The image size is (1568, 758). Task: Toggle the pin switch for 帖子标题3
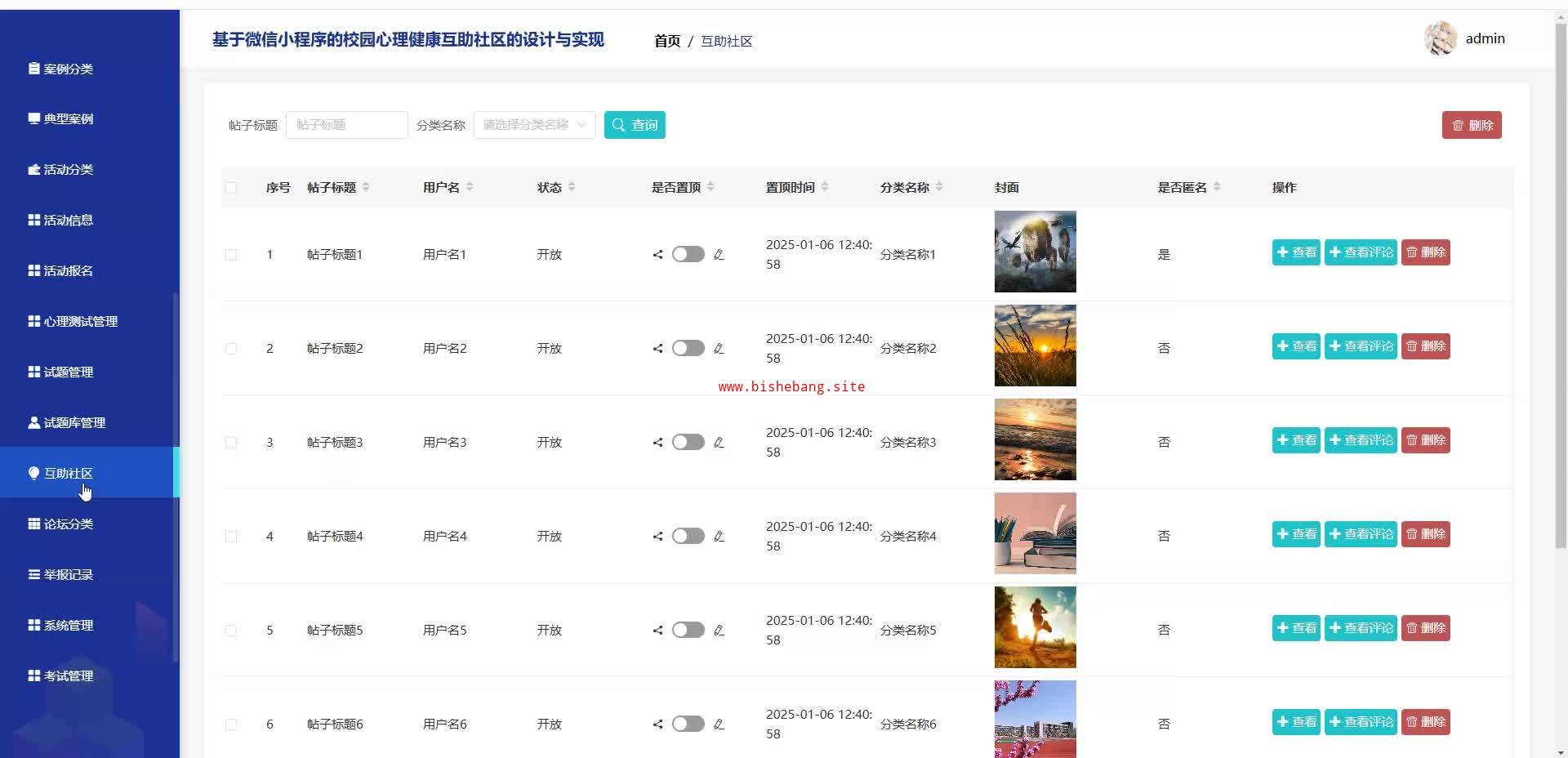coord(688,443)
